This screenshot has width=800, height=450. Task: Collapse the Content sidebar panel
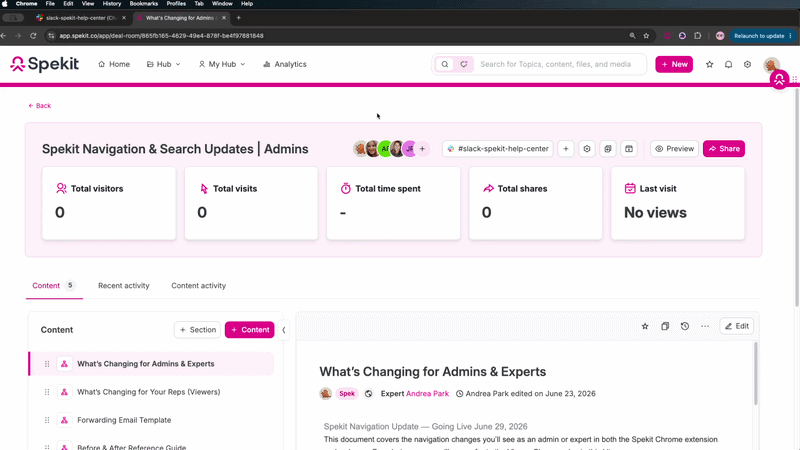284,330
